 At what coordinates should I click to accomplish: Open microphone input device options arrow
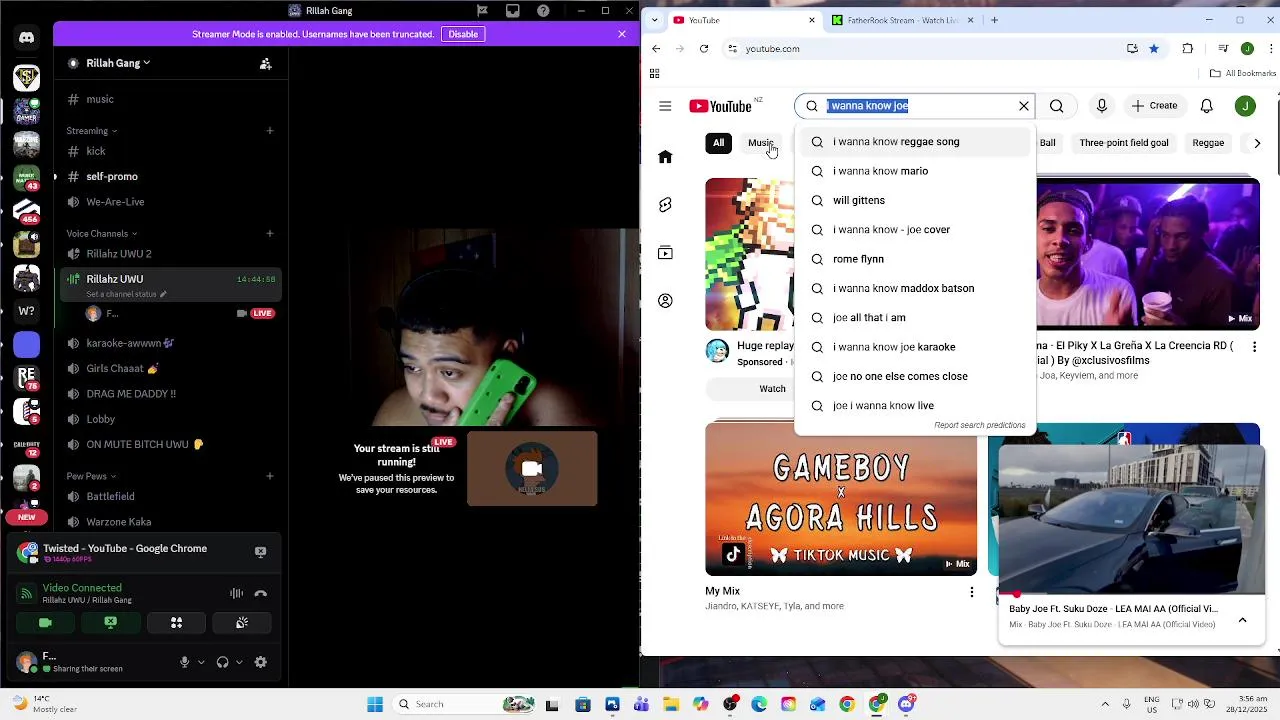pos(201,662)
